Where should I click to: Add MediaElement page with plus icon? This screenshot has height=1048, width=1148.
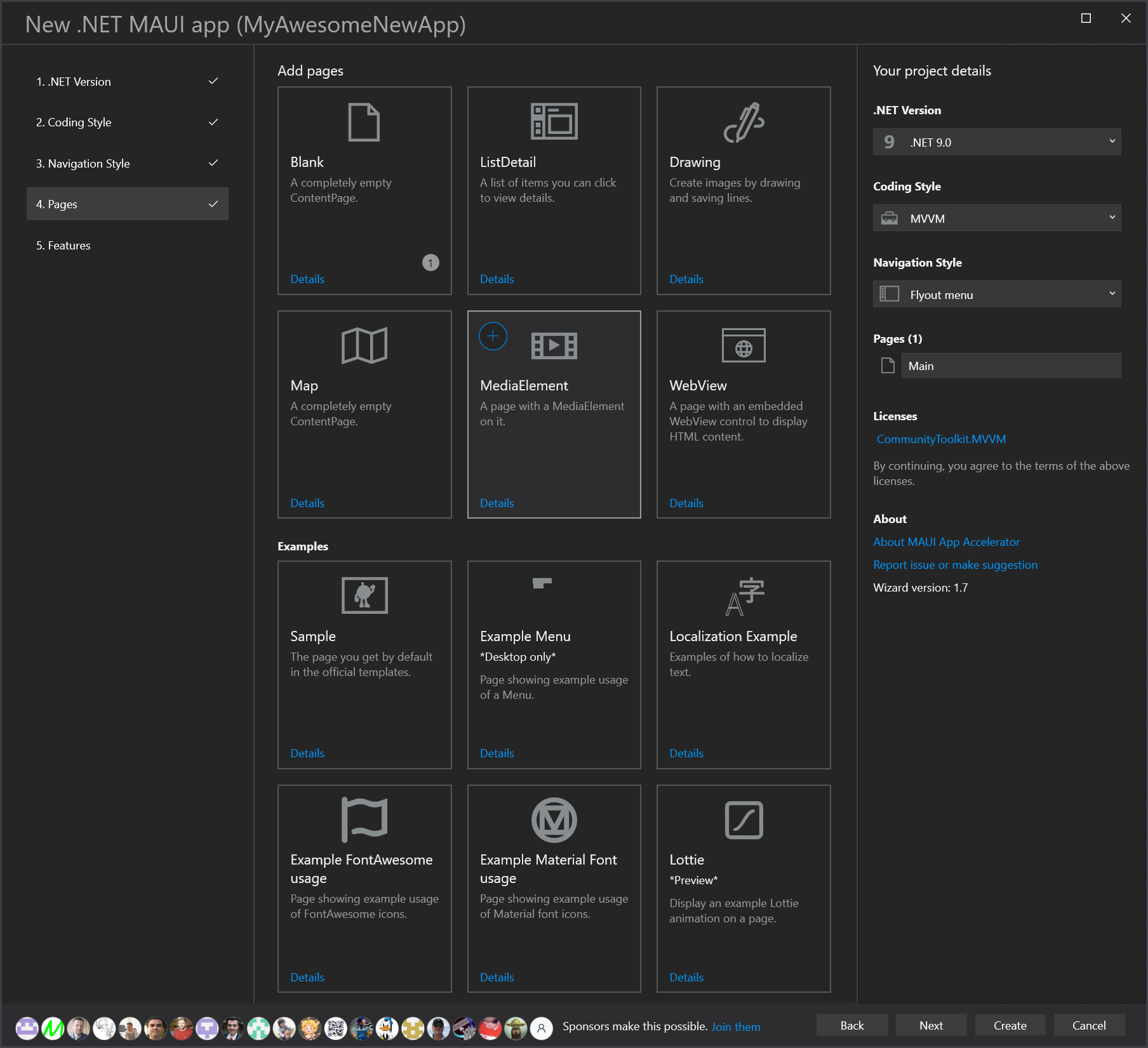click(493, 336)
